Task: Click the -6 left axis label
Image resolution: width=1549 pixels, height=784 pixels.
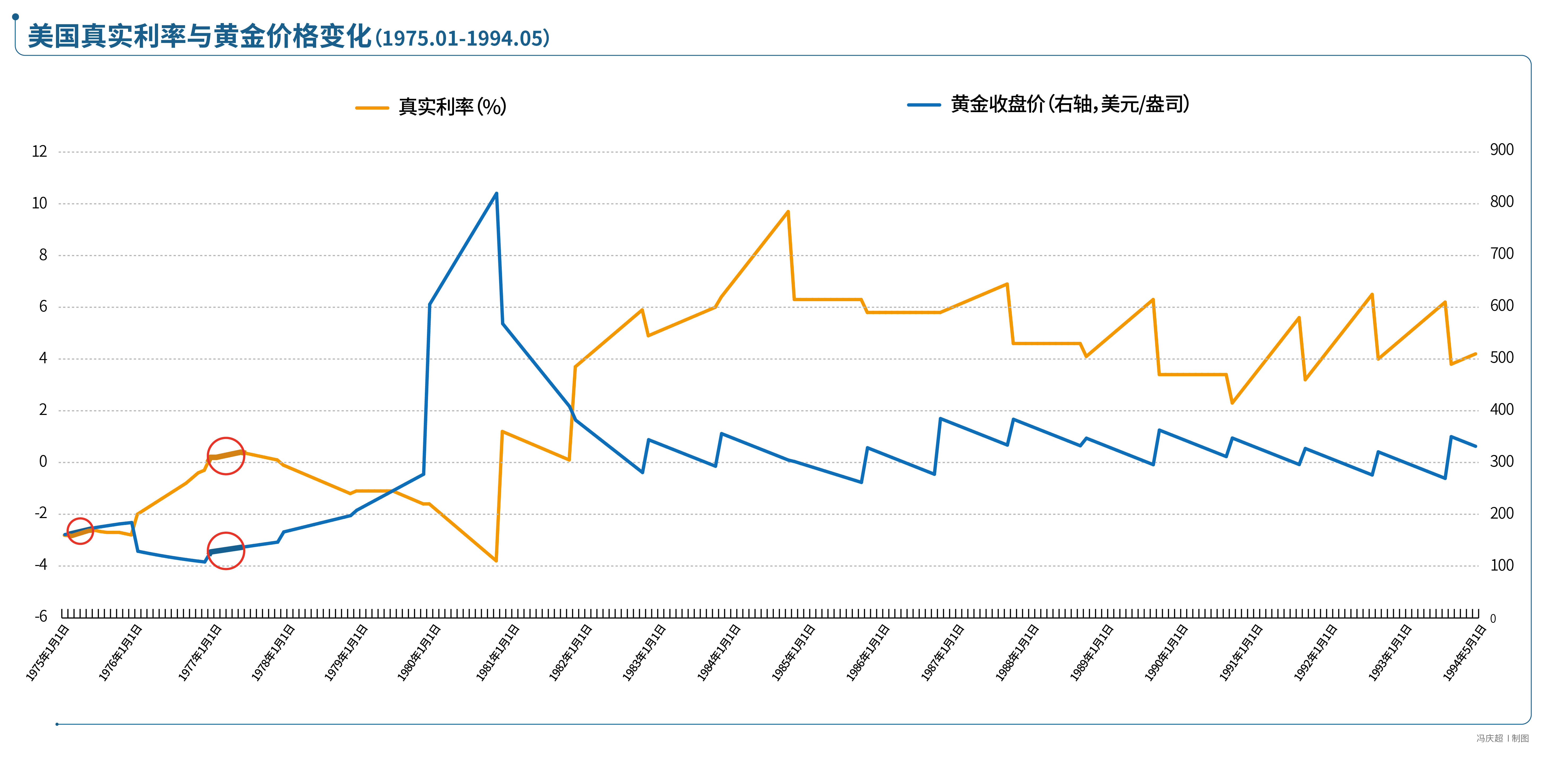Action: (40, 616)
